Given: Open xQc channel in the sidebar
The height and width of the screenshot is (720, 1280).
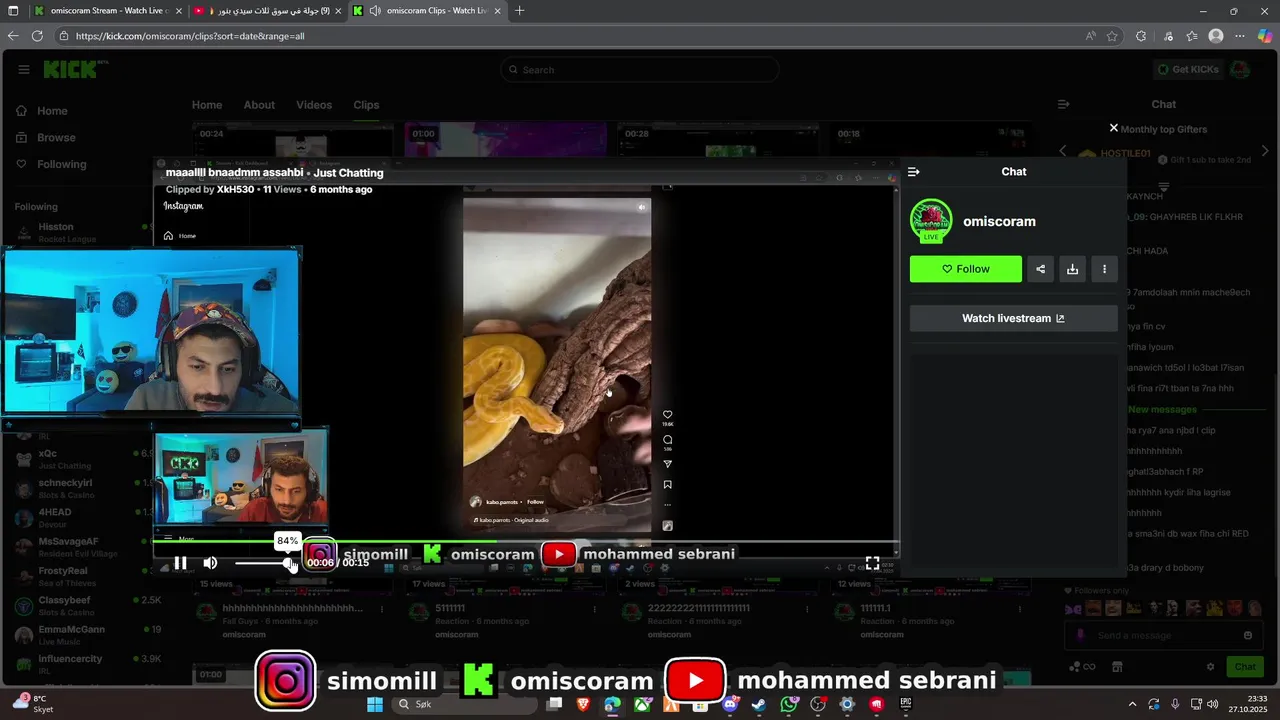Looking at the screenshot, I should [x=85, y=459].
